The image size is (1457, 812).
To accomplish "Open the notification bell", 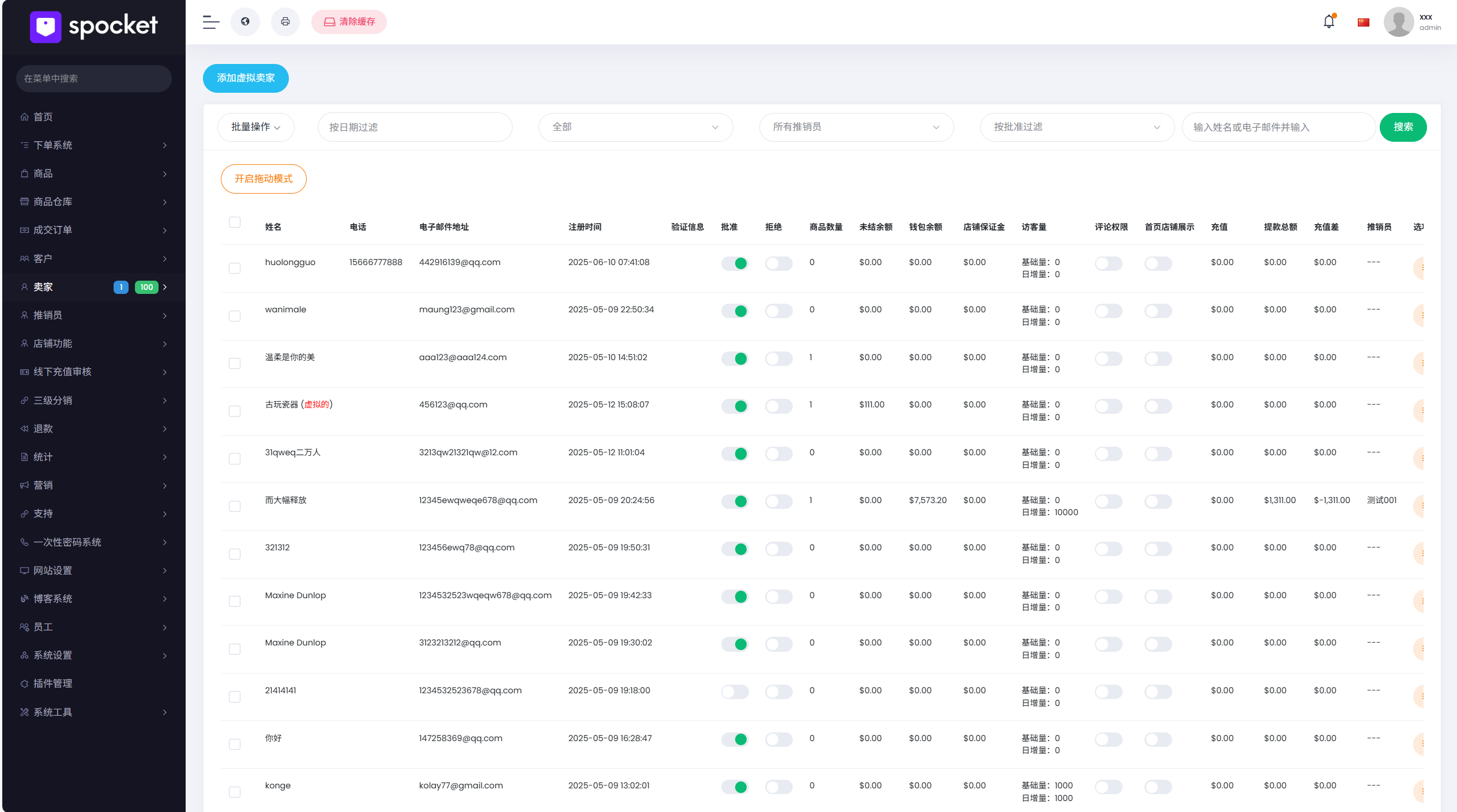I will point(1329,22).
